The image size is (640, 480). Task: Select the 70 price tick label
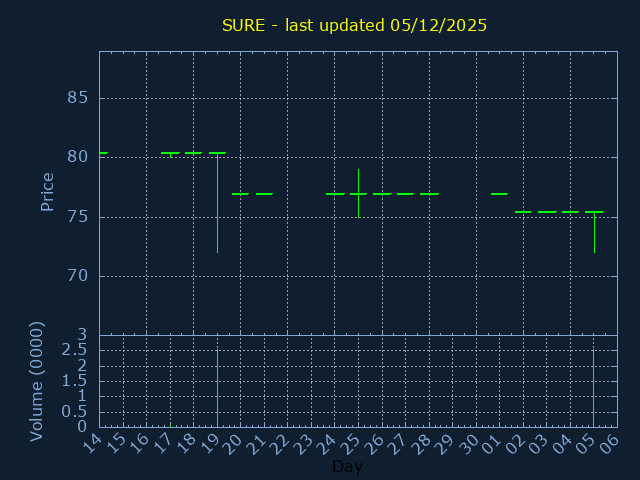[x=78, y=276]
